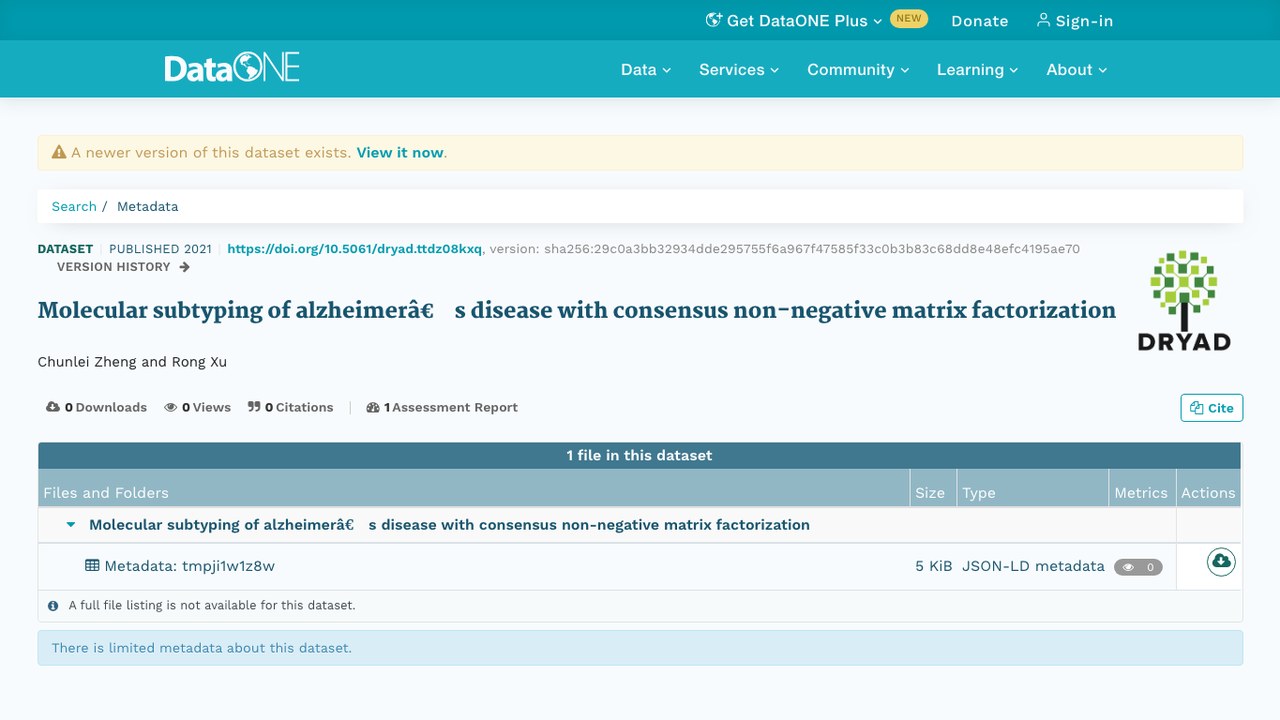Click the table icon next to Metadata file
This screenshot has height=720, width=1280.
coord(92,565)
